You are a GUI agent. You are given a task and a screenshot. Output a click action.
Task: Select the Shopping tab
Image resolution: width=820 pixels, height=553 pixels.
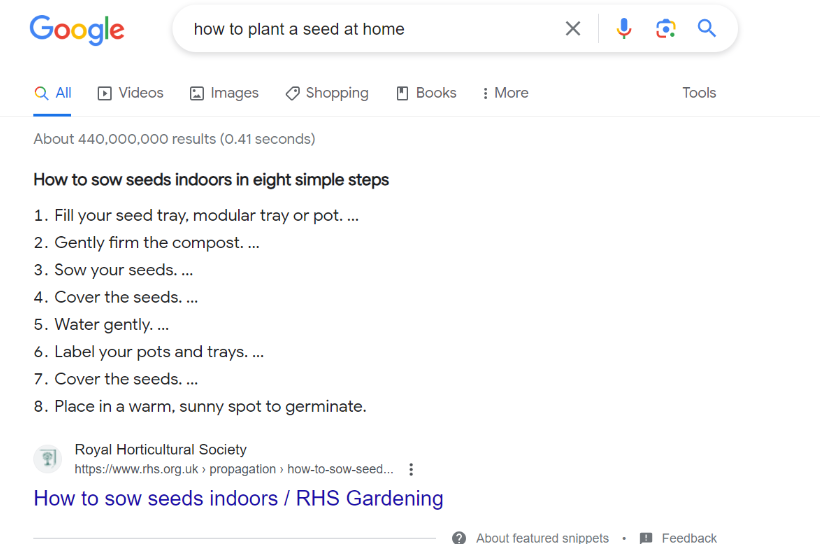click(327, 93)
